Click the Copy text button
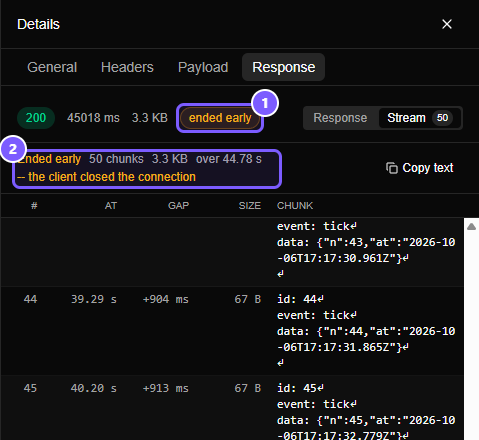Screen dimensions: 479x440 419,168
